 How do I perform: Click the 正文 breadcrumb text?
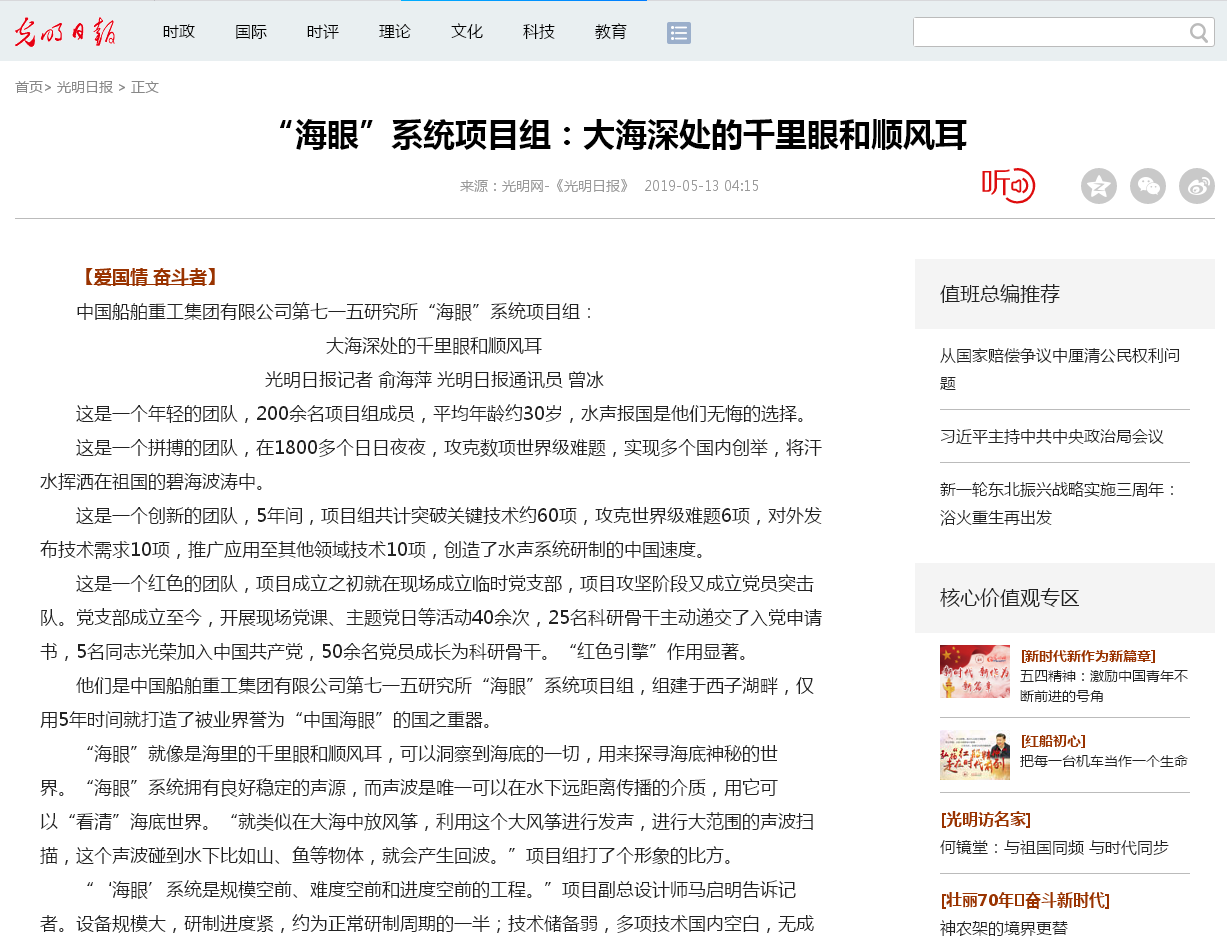coord(145,87)
